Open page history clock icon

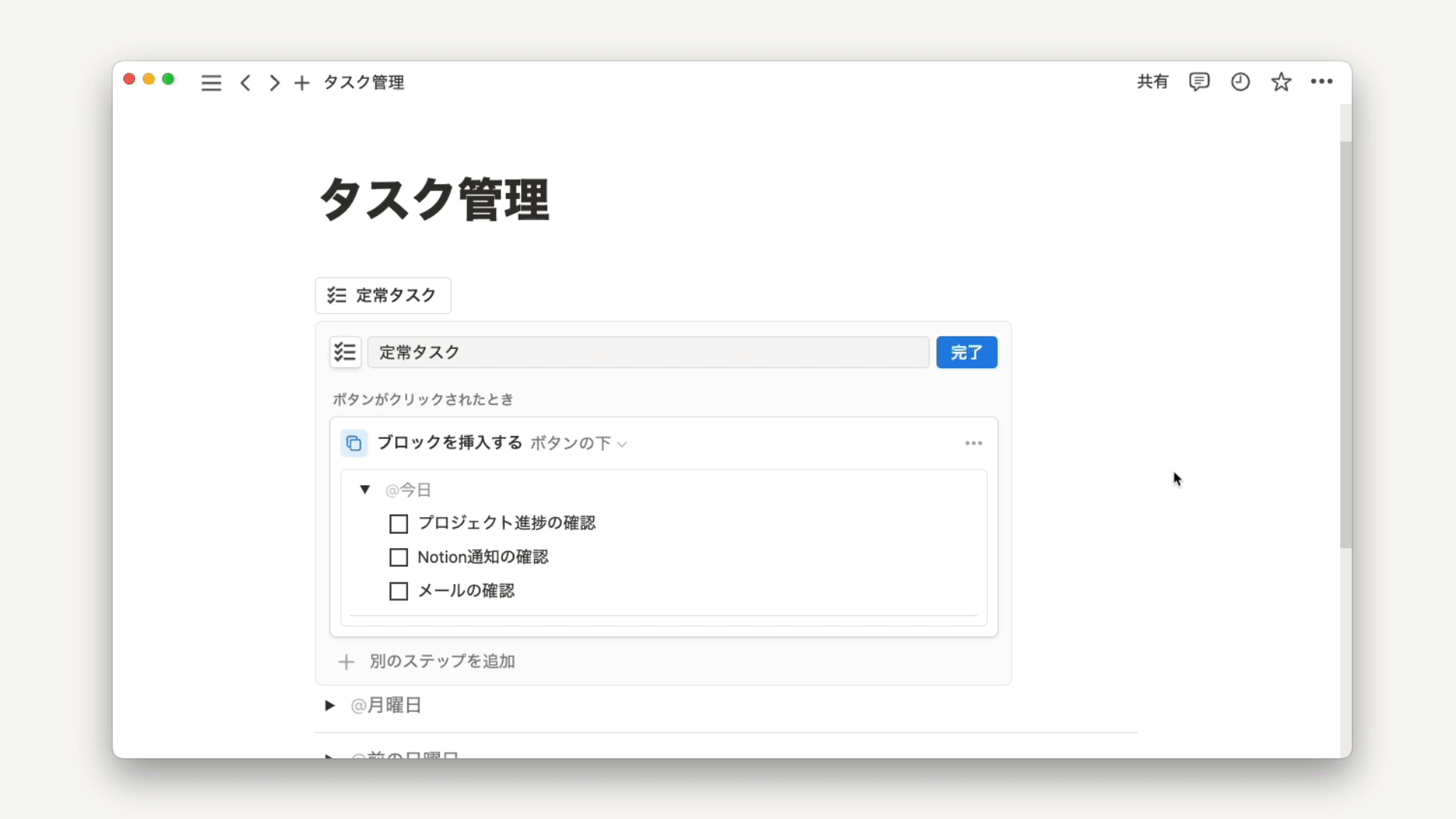coord(1240,82)
